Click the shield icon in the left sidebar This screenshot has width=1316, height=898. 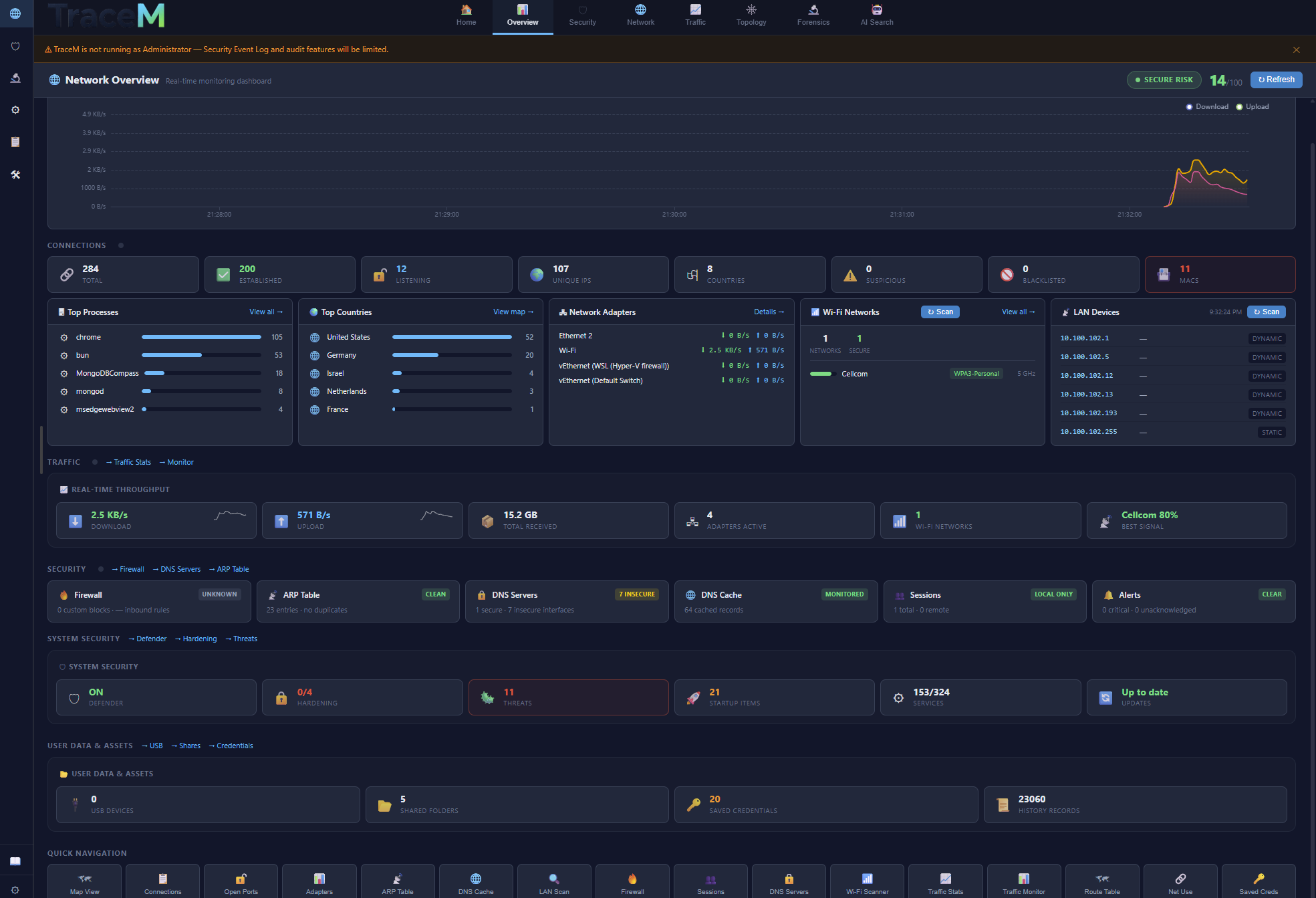(x=15, y=46)
